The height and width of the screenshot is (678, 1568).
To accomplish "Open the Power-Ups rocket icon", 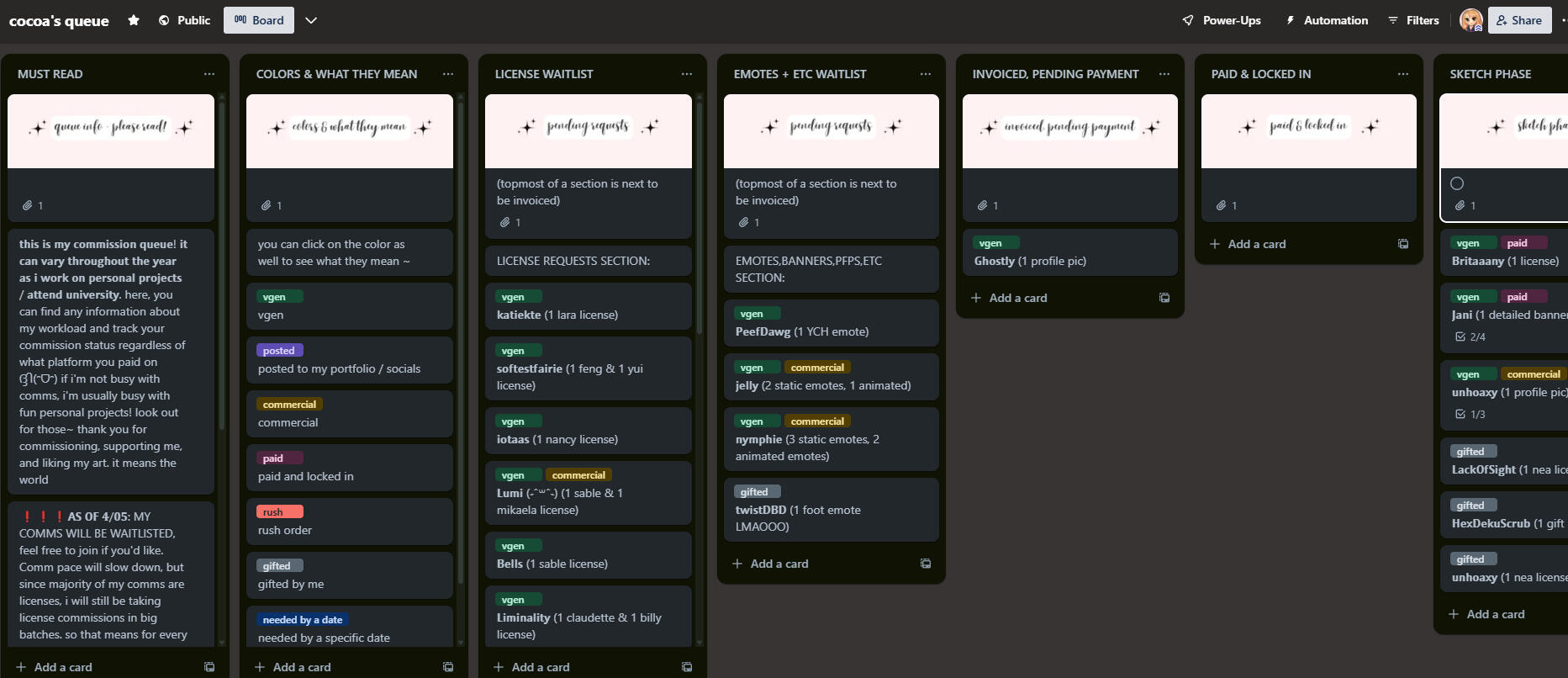I will 1188,20.
